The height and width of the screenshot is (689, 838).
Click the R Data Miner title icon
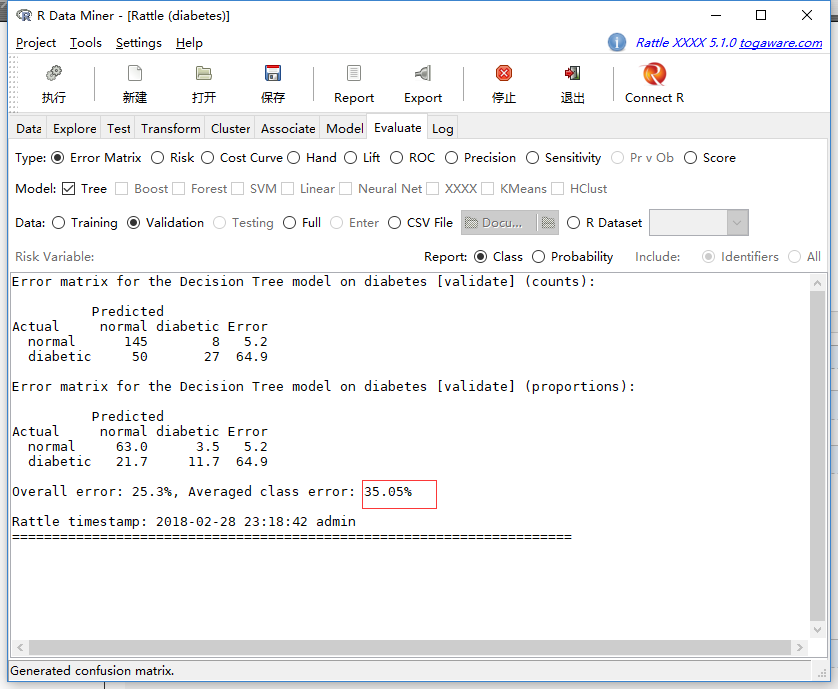pos(24,16)
